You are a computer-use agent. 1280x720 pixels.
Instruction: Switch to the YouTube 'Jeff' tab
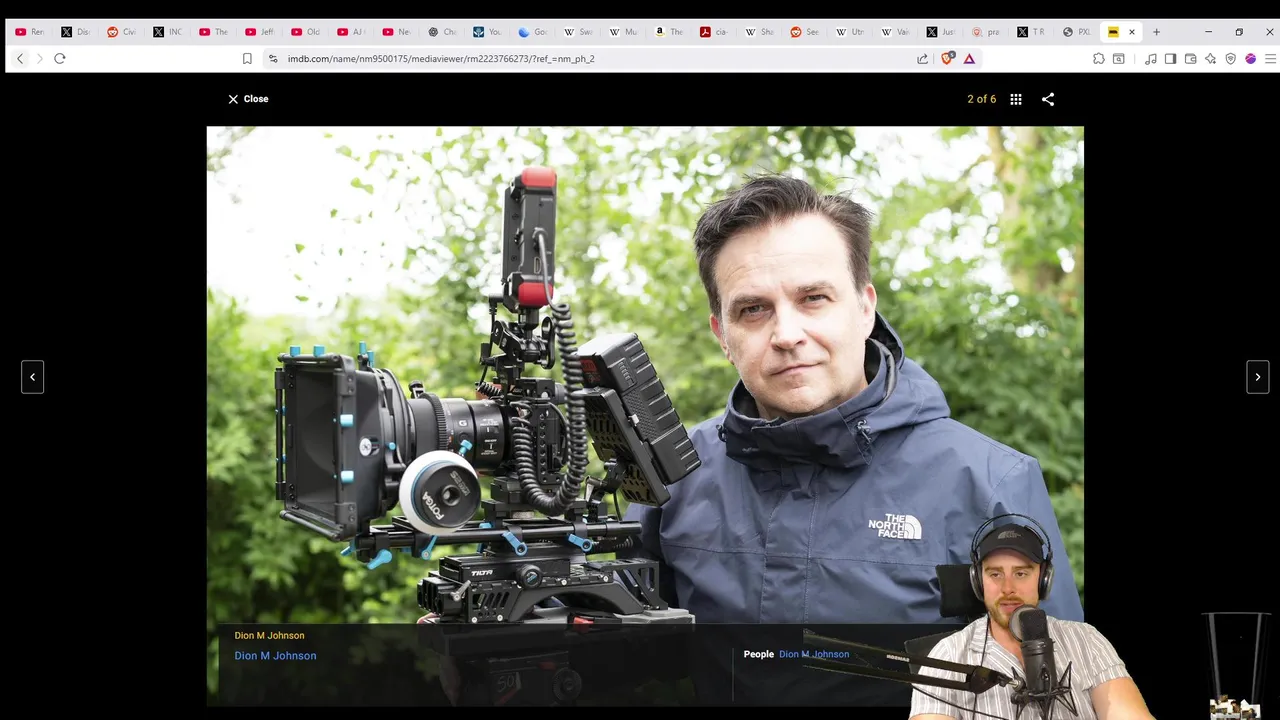[259, 32]
